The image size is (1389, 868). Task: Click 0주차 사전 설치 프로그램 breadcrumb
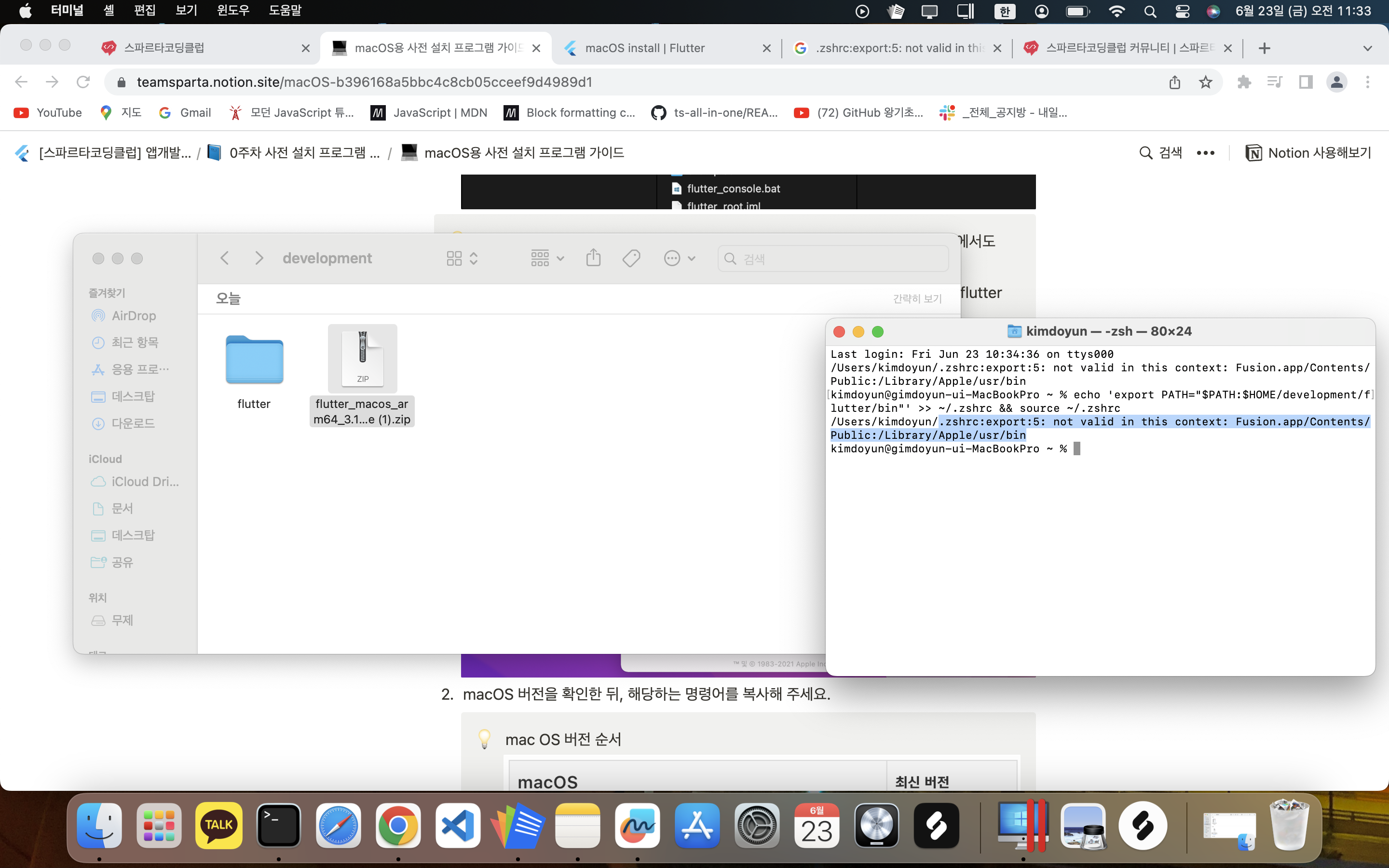pyautogui.click(x=294, y=153)
